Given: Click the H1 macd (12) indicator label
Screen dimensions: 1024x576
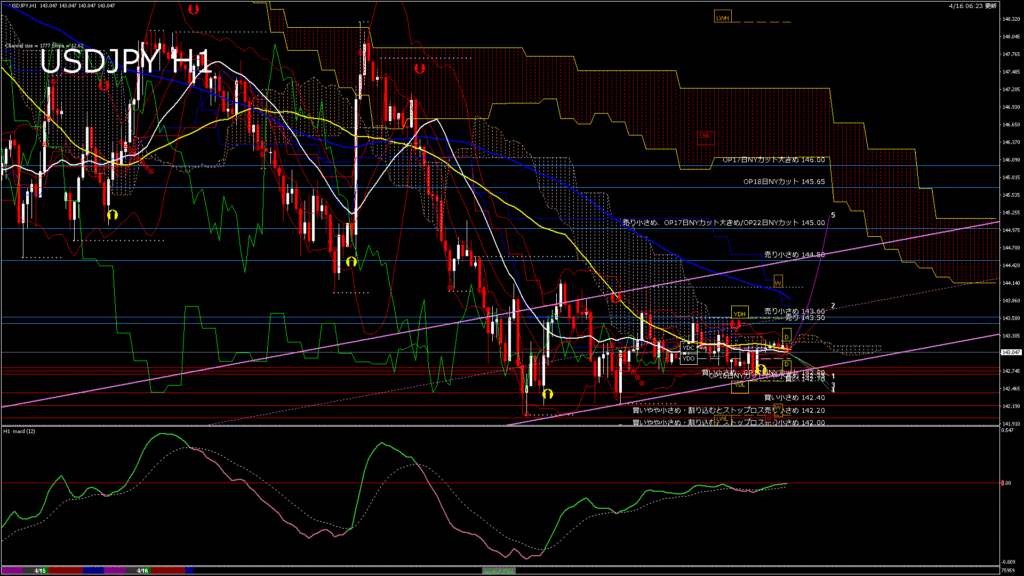Looking at the screenshot, I should pos(21,432).
